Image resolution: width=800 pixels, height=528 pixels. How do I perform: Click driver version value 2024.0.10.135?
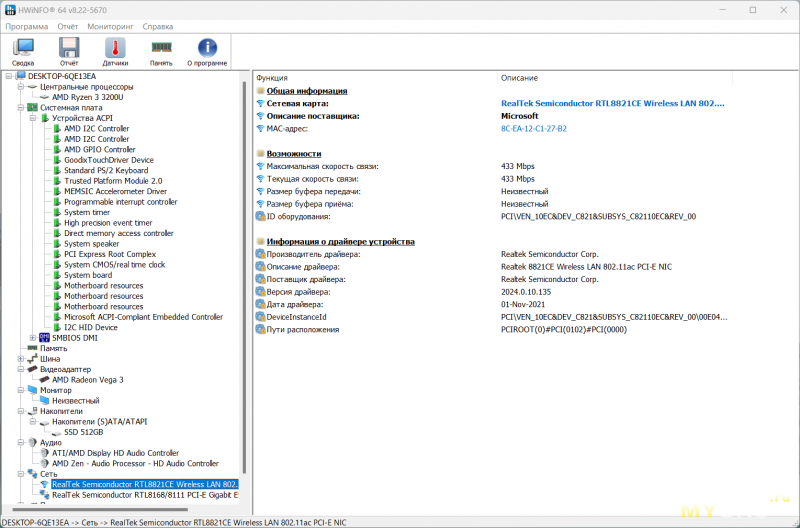coord(526,292)
